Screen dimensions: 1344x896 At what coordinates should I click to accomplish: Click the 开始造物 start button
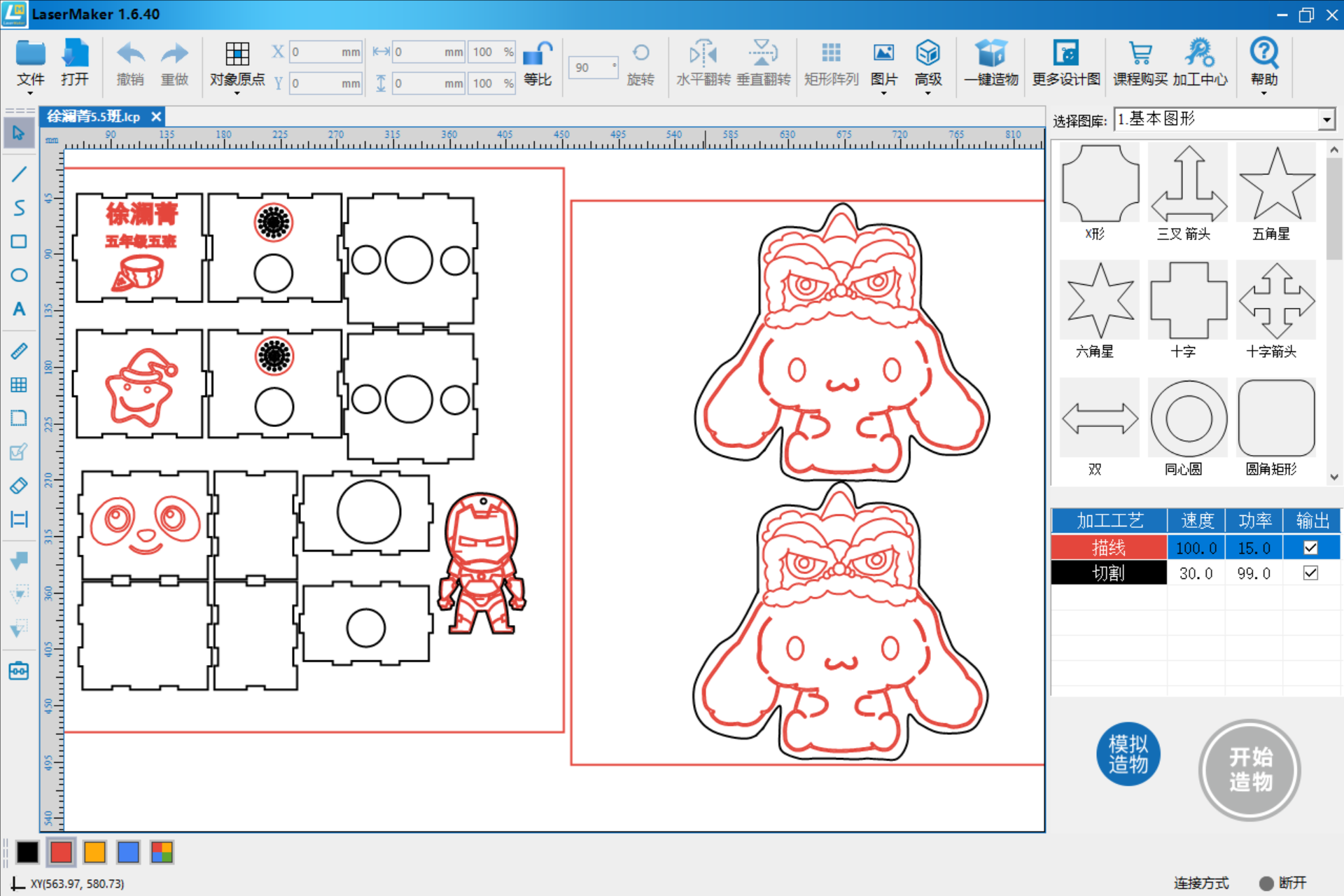(x=1250, y=769)
